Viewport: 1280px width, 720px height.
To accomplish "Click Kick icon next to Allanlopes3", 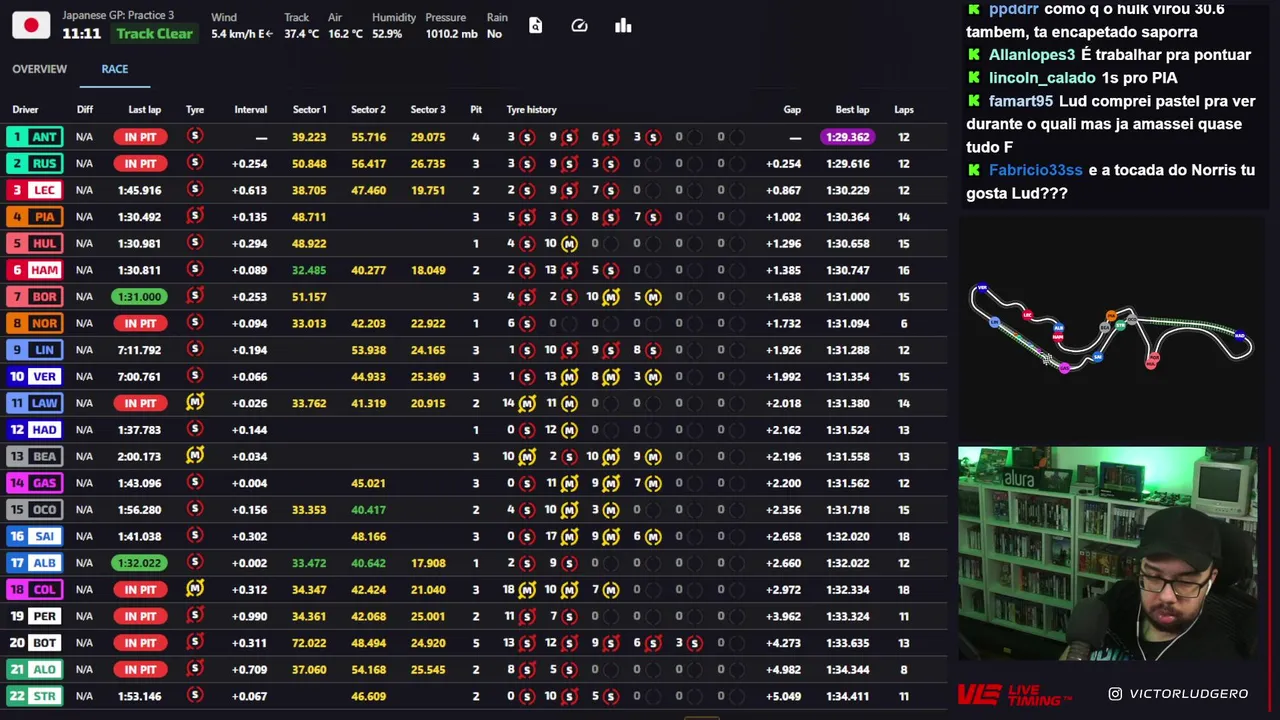I will (x=973, y=55).
